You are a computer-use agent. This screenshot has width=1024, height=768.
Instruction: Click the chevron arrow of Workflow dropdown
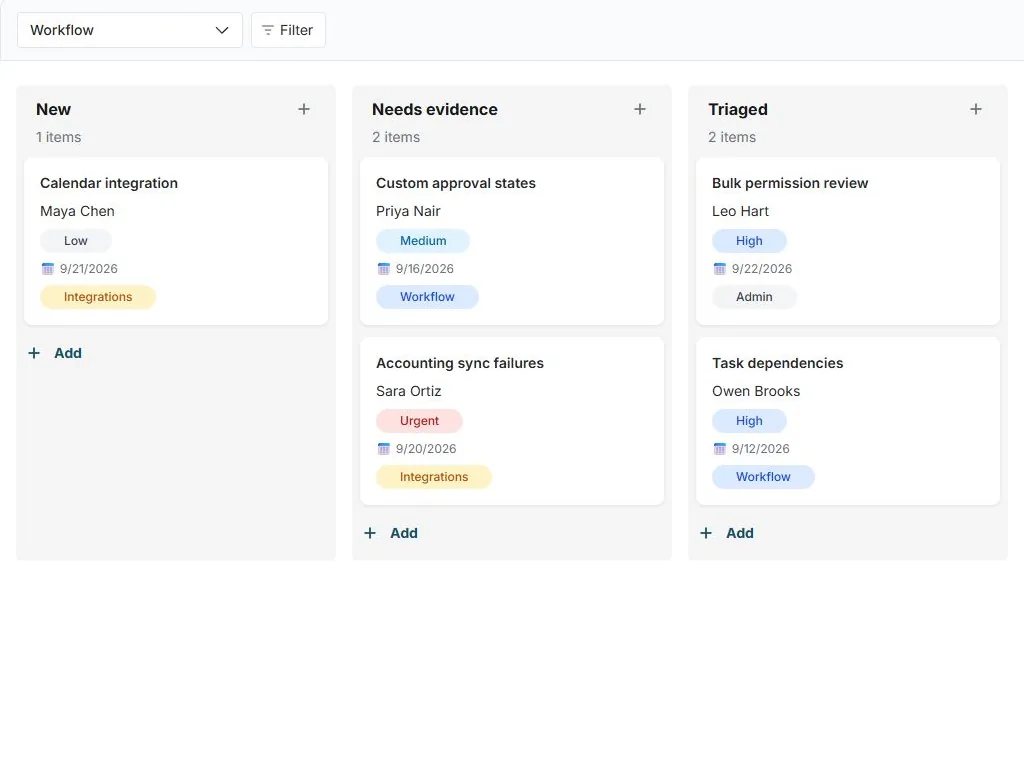[x=222, y=30]
